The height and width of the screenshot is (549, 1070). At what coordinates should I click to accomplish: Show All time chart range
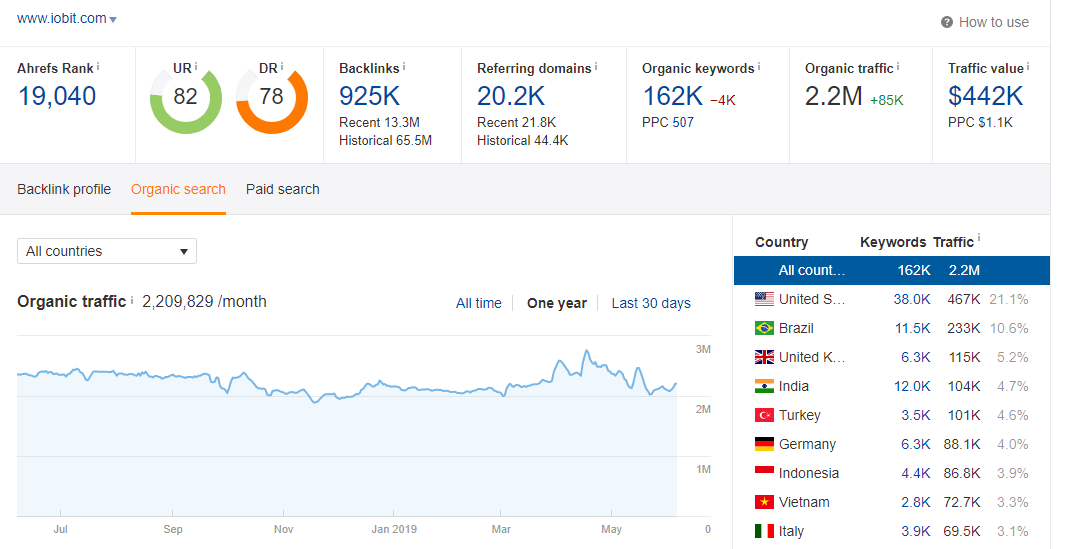click(x=478, y=303)
